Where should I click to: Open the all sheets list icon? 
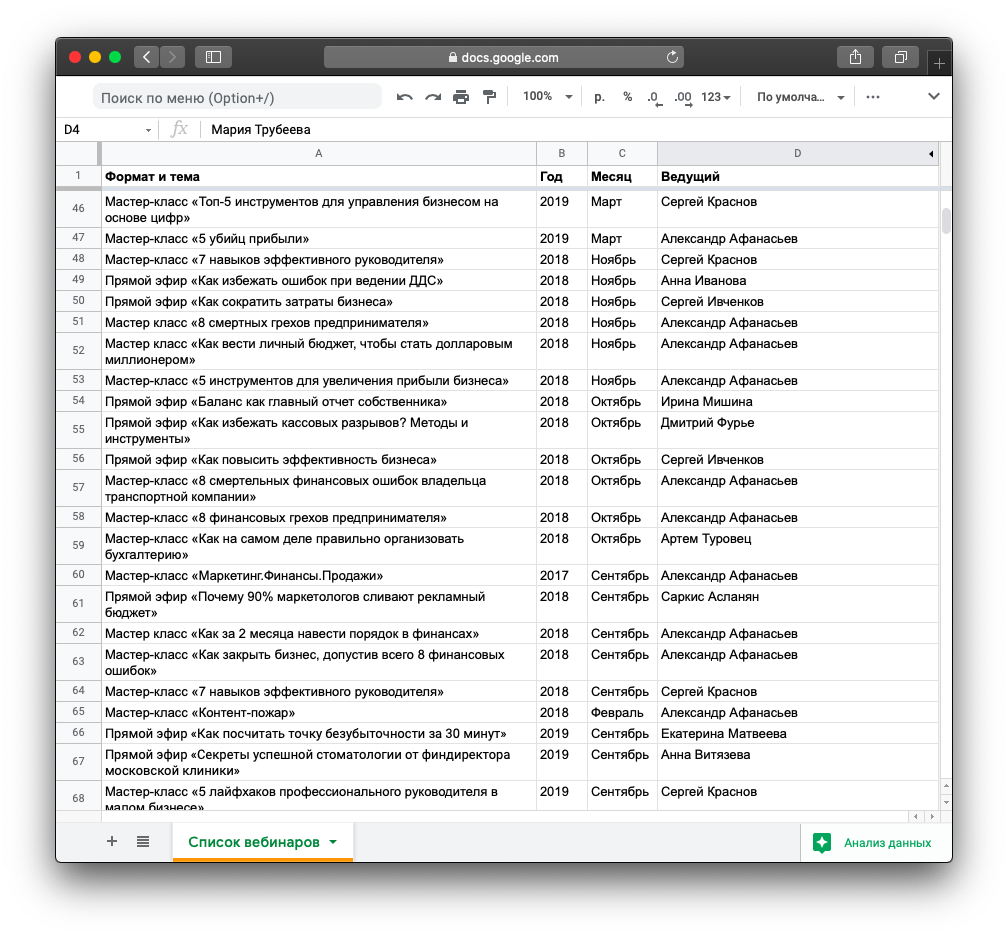click(x=143, y=842)
